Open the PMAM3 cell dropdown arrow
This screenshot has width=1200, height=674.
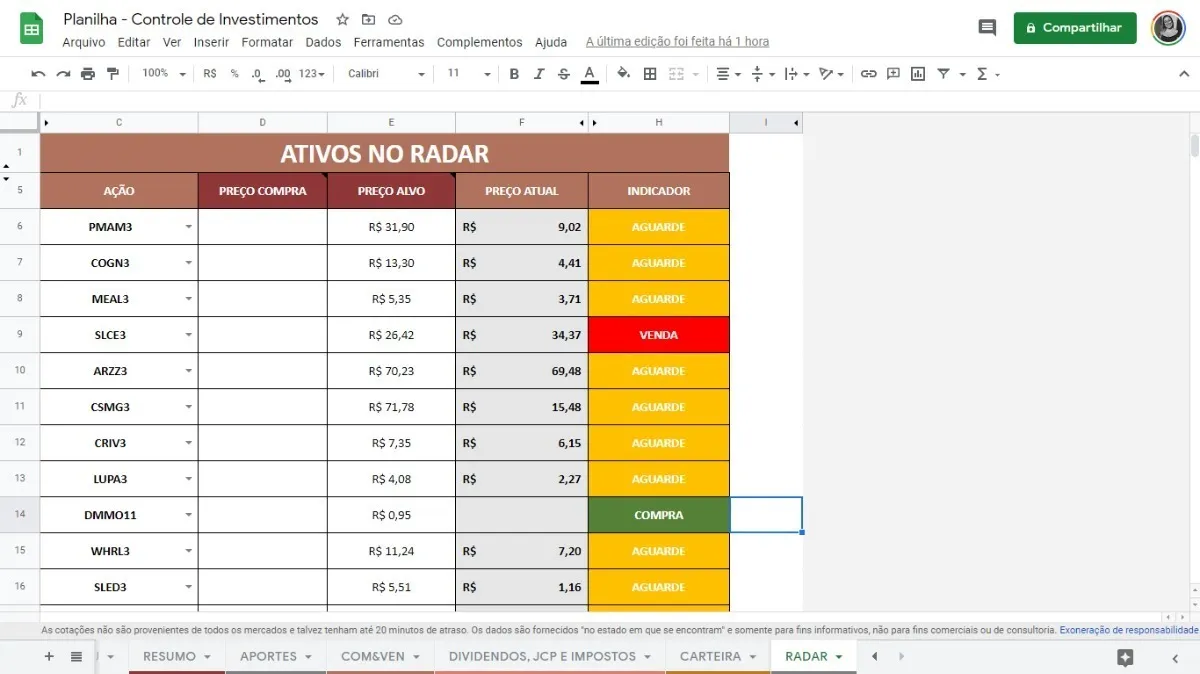click(188, 227)
